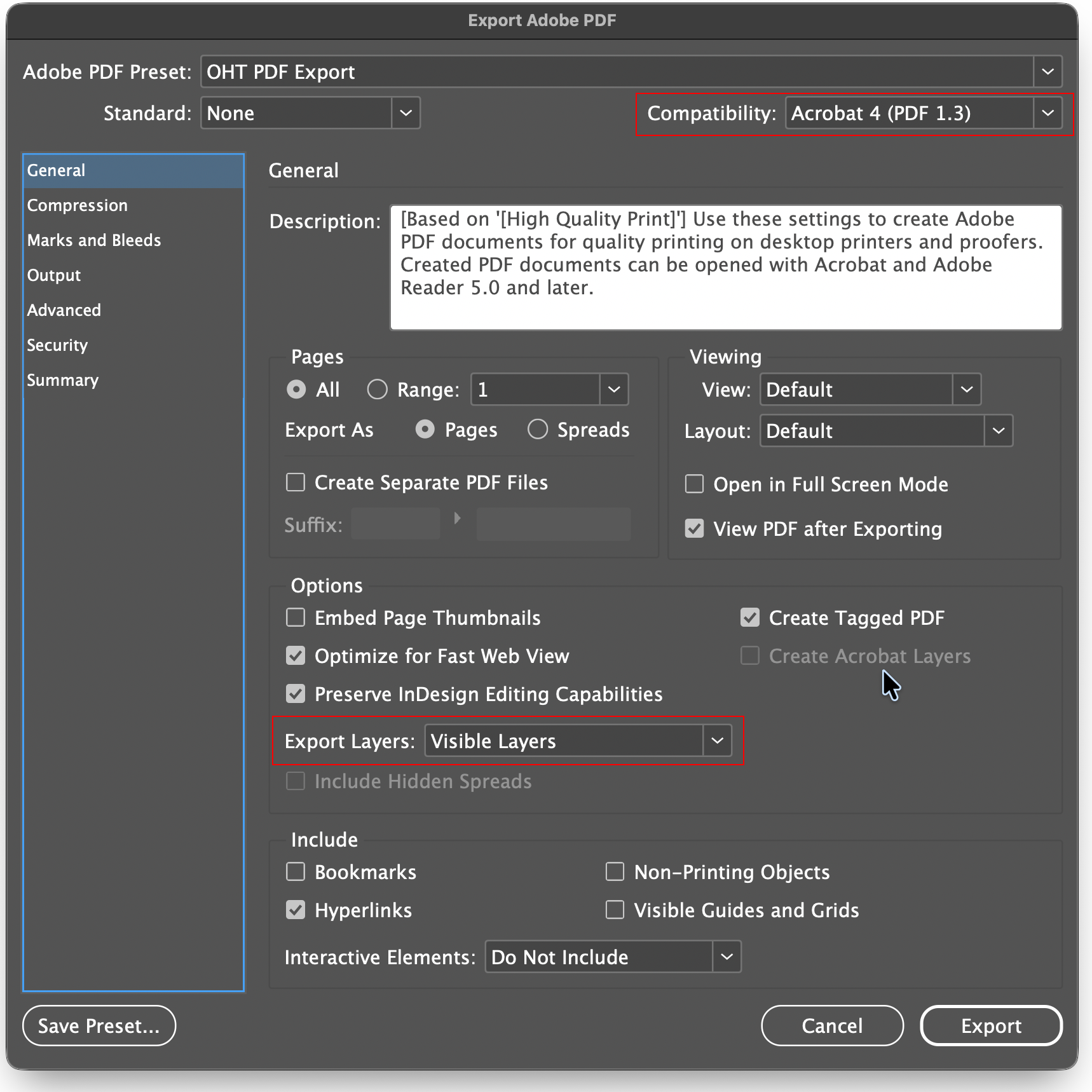Image resolution: width=1092 pixels, height=1092 pixels.
Task: Open the Interactive Elements dropdown
Action: [727, 957]
